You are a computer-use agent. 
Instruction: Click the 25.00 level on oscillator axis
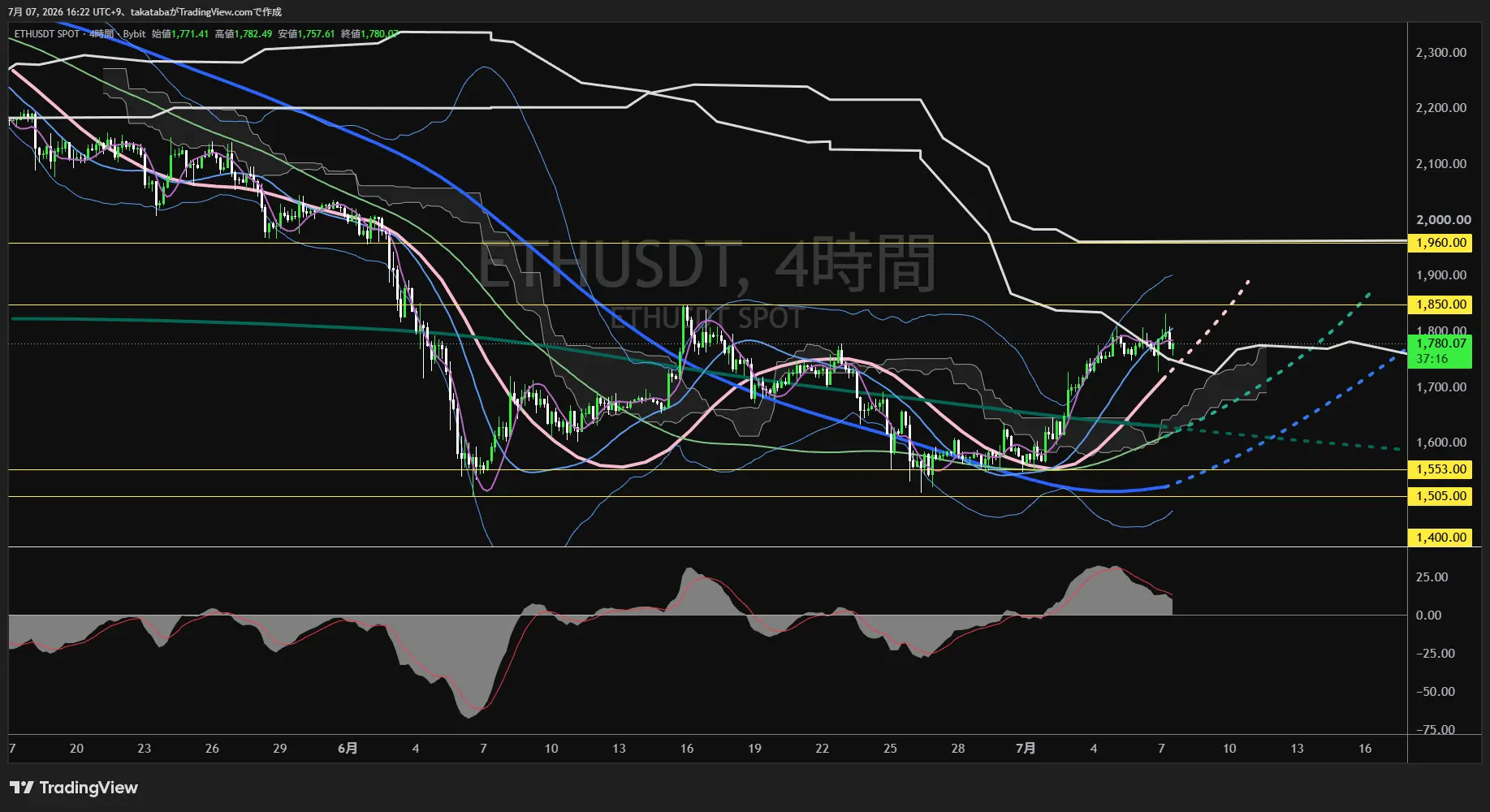click(x=1432, y=577)
